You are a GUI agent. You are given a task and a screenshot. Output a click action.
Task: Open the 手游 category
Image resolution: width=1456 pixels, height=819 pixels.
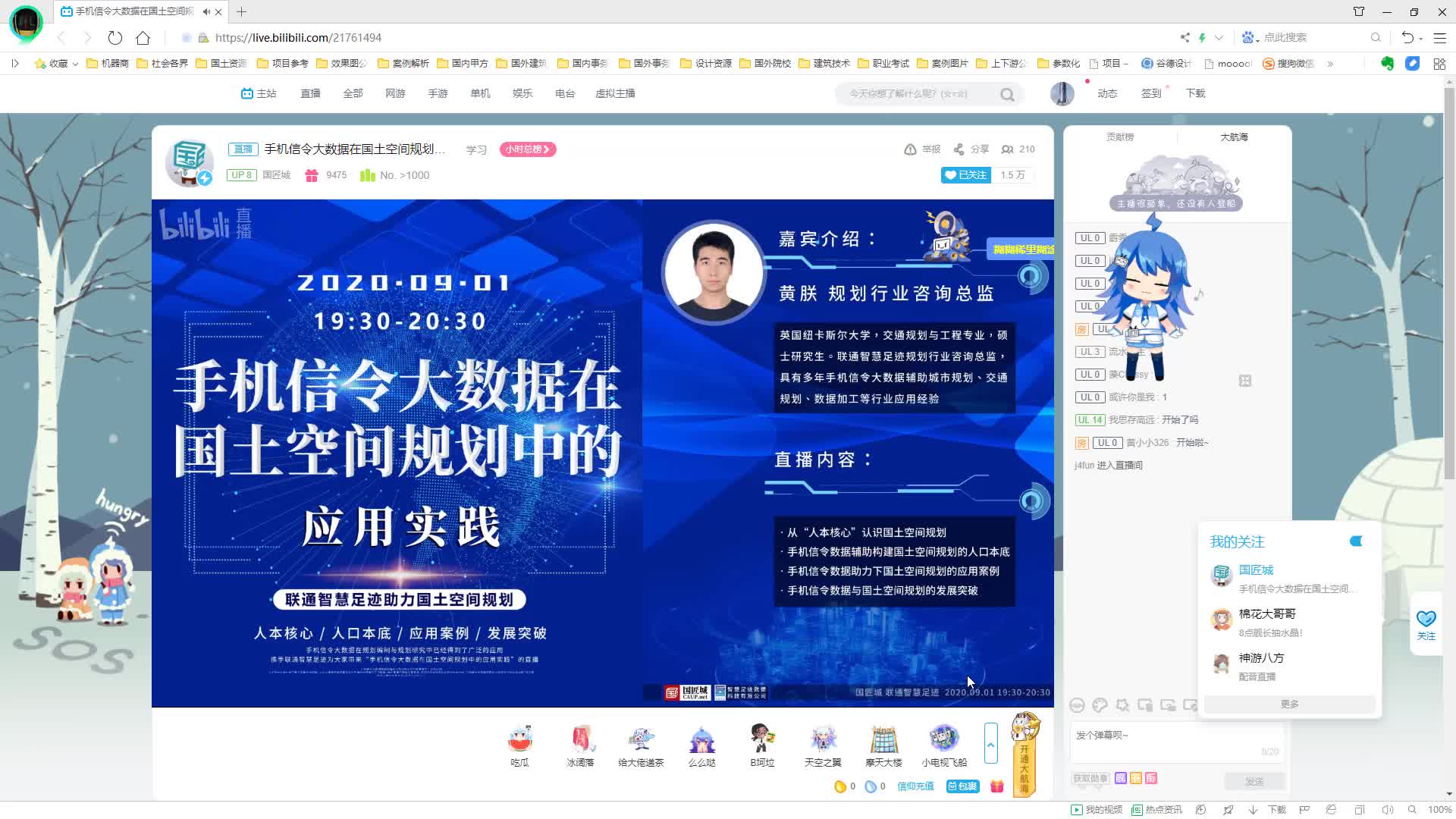coord(438,93)
